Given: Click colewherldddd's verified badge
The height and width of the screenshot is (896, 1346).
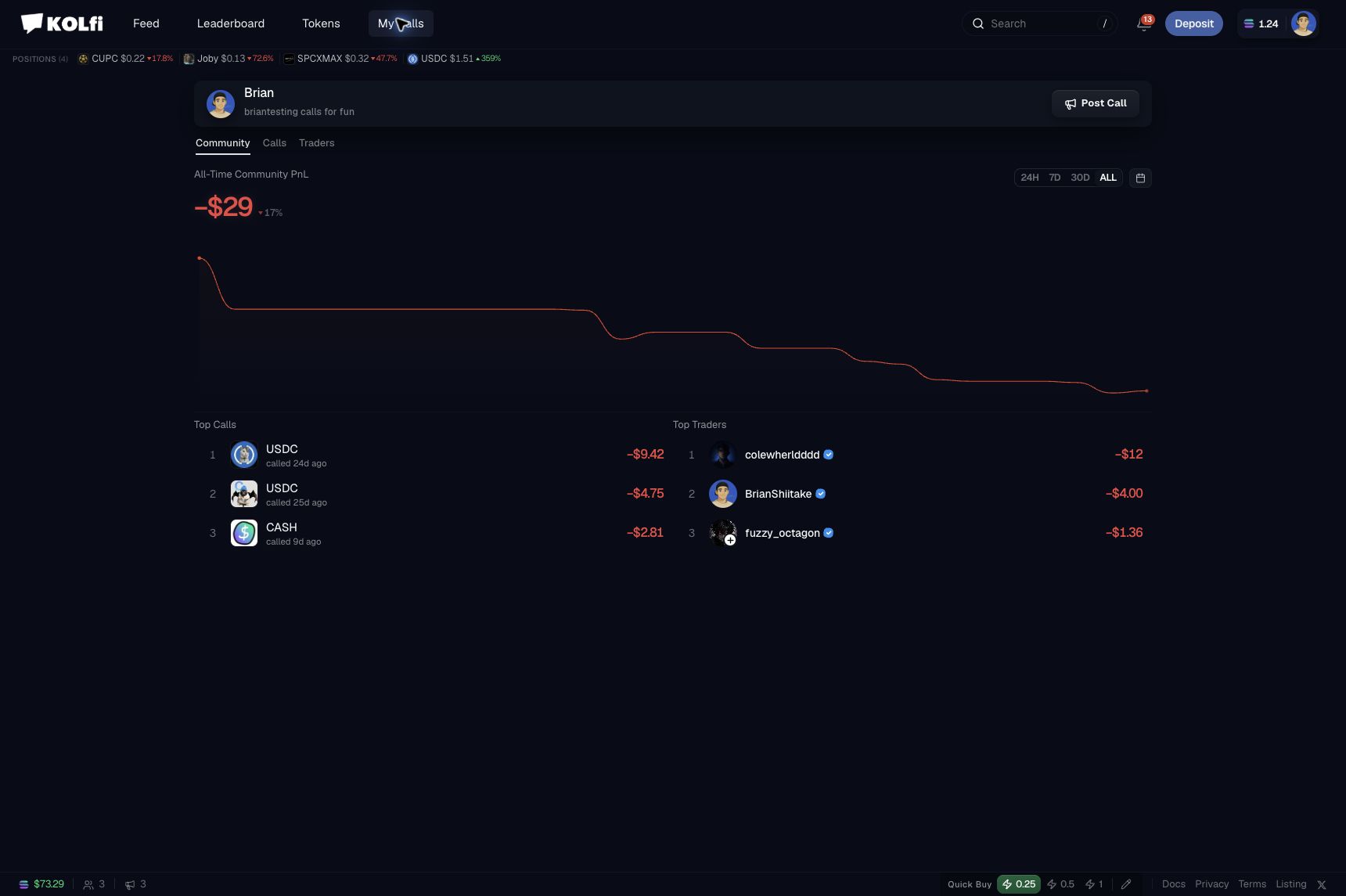Looking at the screenshot, I should pos(829,455).
